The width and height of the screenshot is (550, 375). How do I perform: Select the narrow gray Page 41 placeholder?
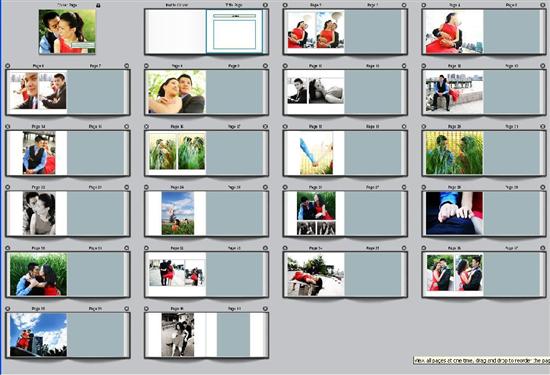[x=233, y=335]
